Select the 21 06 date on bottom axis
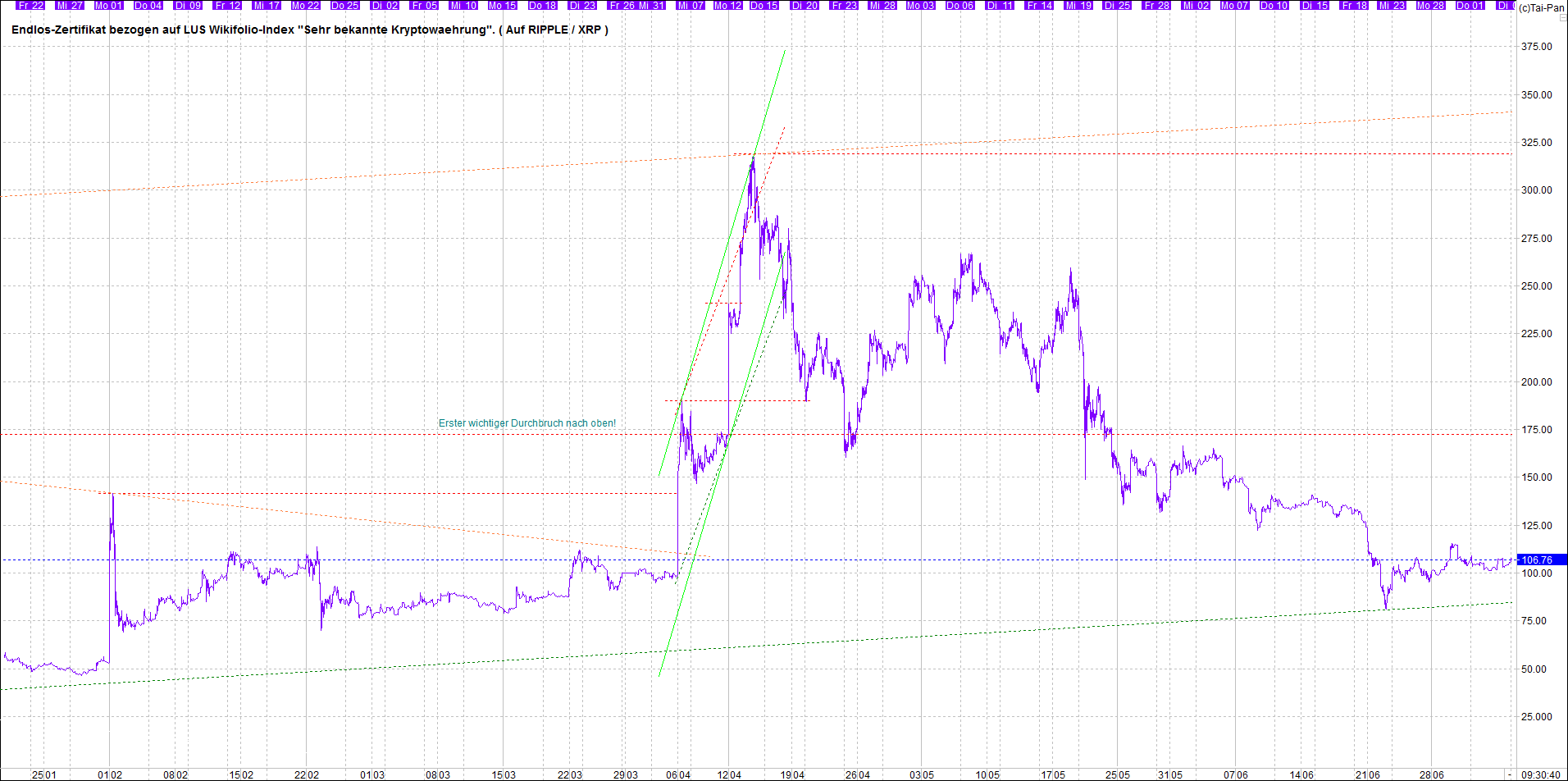Viewport: 1568px width, 781px height. [1368, 774]
